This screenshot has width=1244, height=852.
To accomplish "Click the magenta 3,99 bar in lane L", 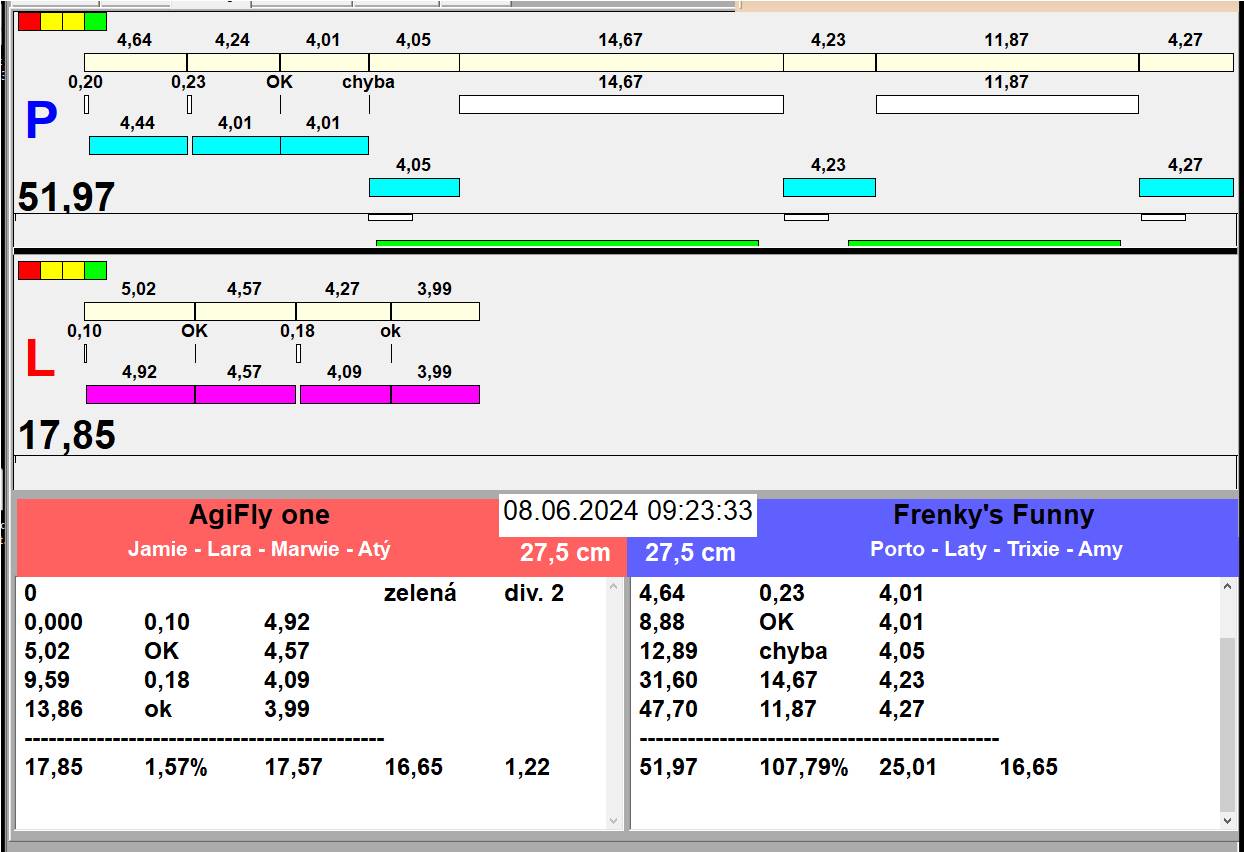I will tap(435, 394).
